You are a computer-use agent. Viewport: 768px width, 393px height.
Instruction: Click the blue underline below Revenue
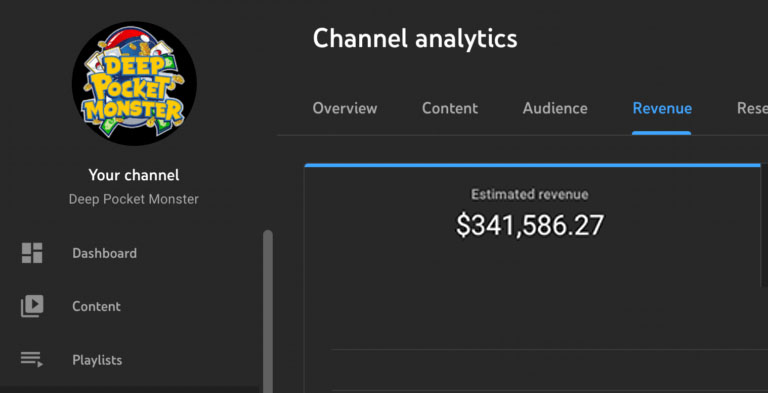[662, 133]
